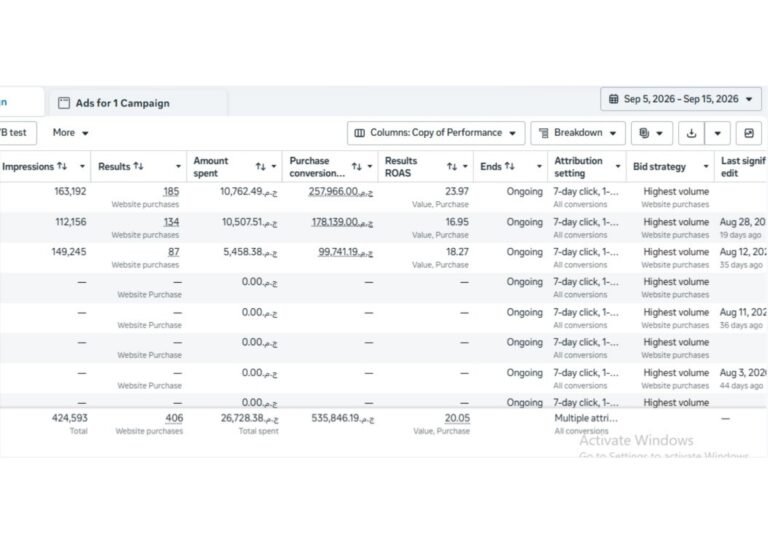The width and height of the screenshot is (768, 543).
Task: Select the 149,245 impressions cell
Action: 69,252
